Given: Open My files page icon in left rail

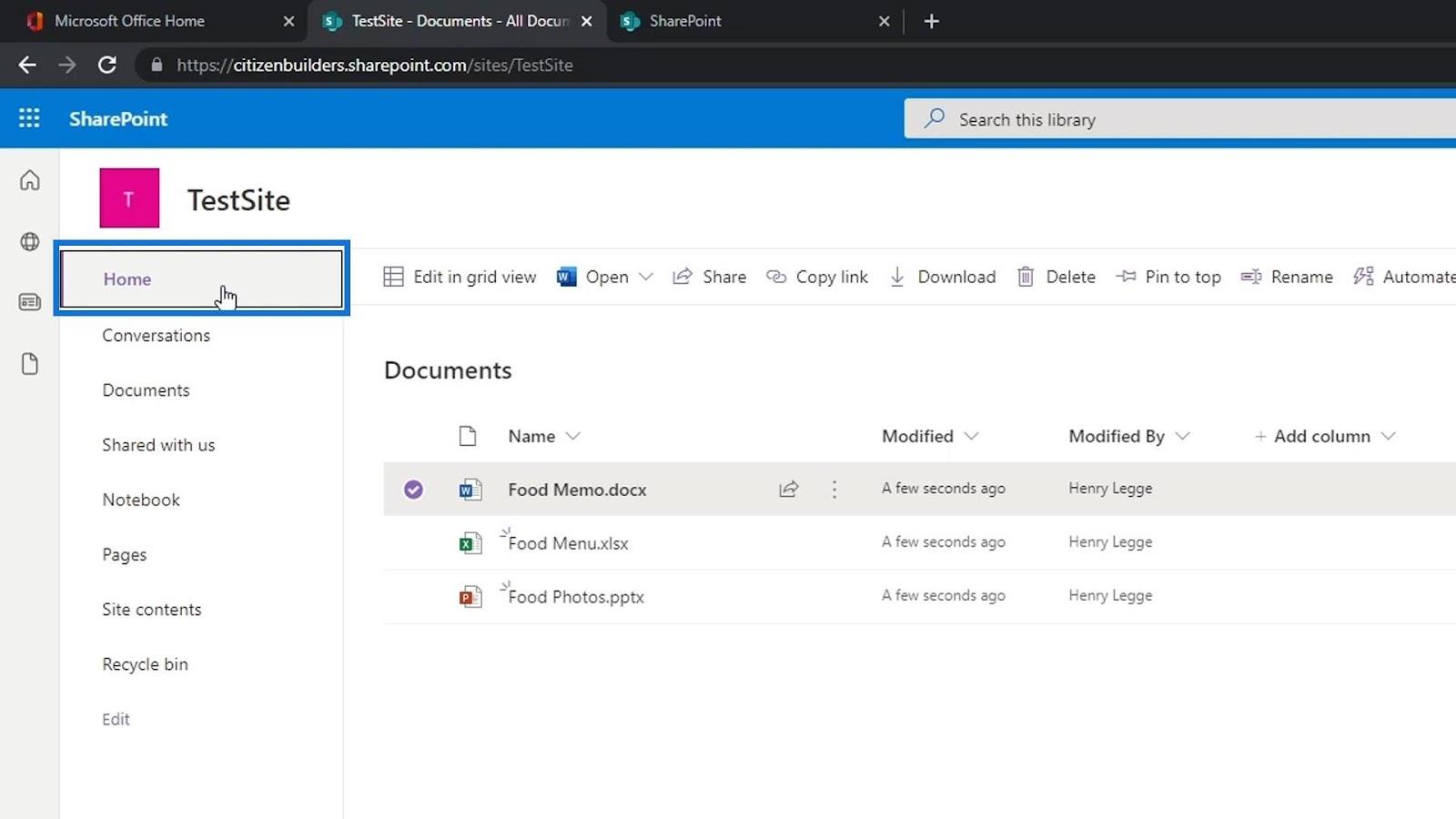Looking at the screenshot, I should 30,364.
